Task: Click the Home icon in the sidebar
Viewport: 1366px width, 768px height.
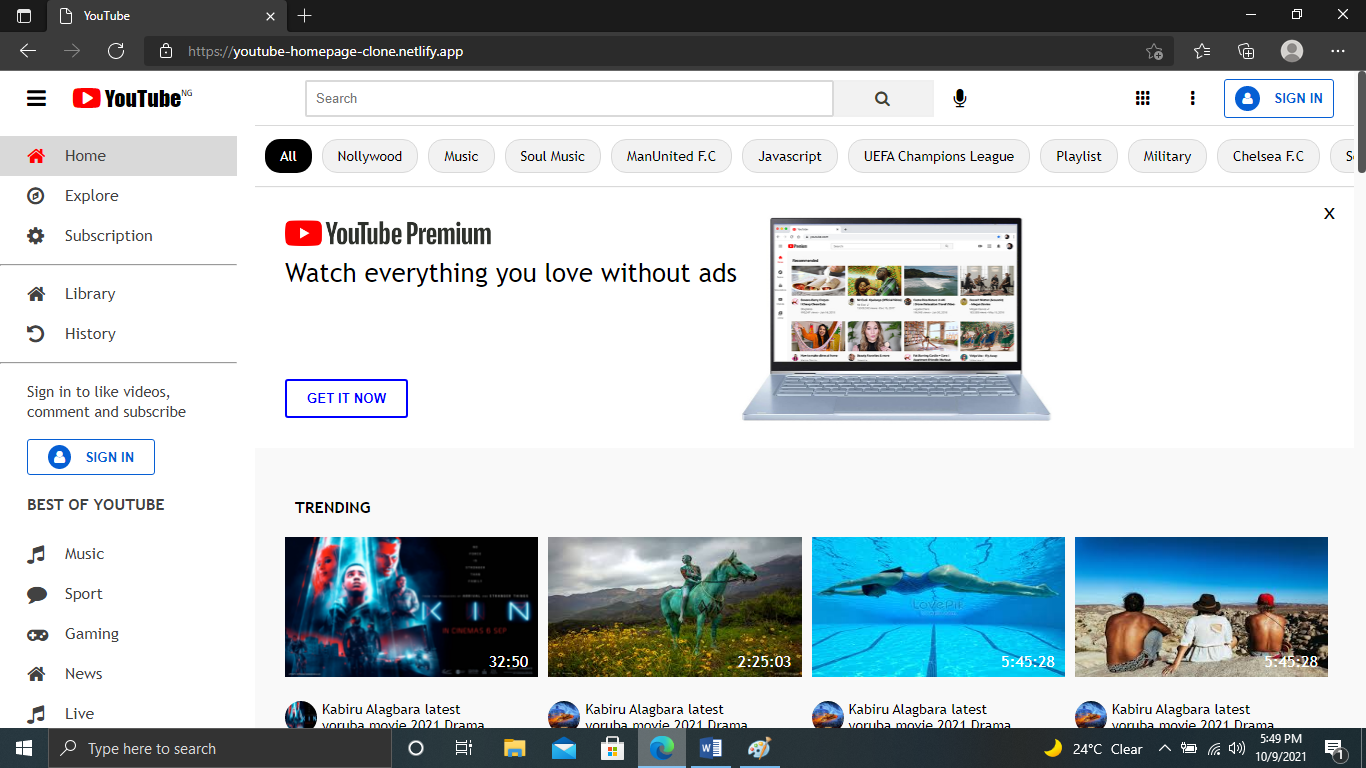Action: pyautogui.click(x=36, y=156)
